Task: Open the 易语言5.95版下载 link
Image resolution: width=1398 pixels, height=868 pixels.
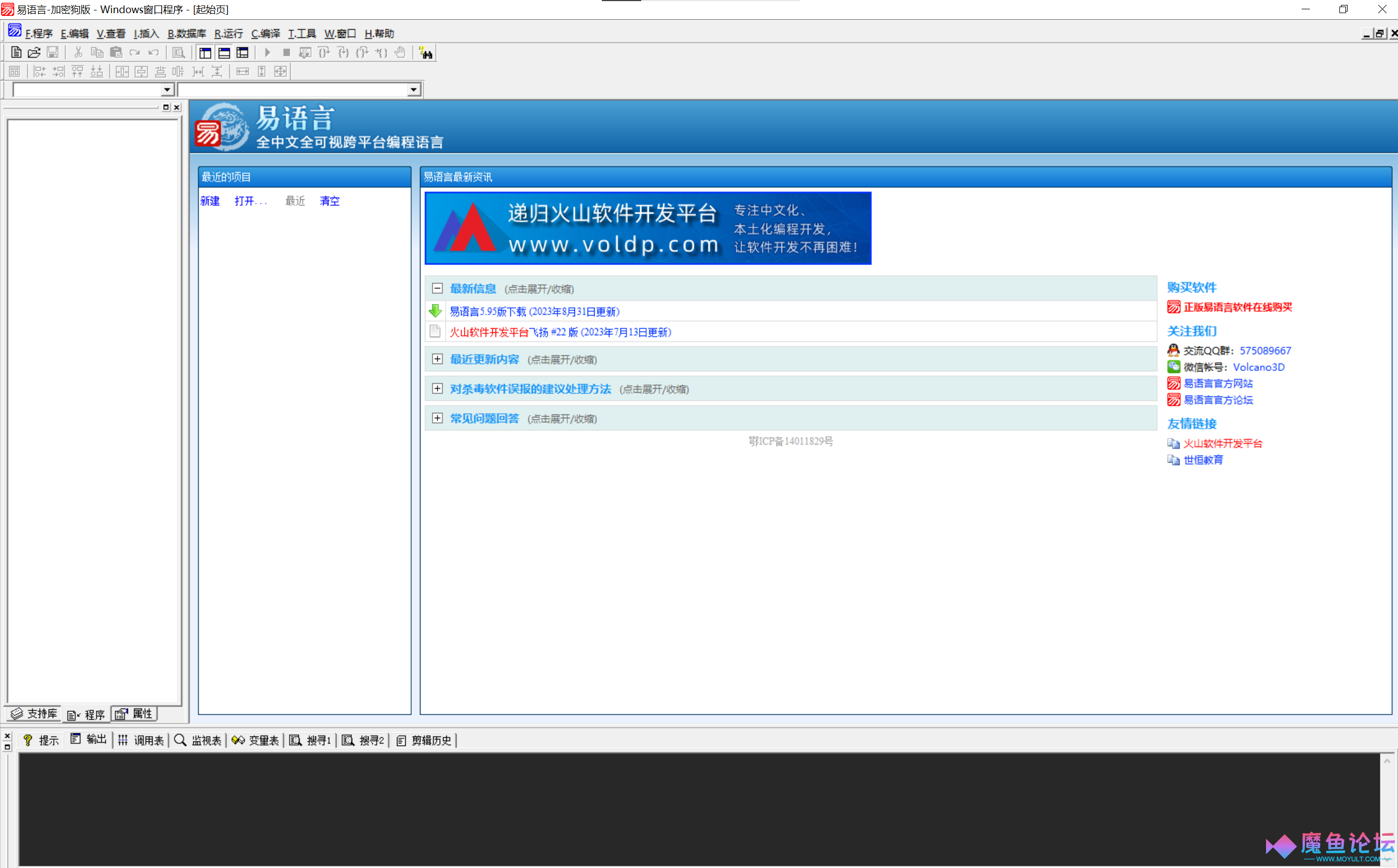Action: pyautogui.click(x=534, y=311)
